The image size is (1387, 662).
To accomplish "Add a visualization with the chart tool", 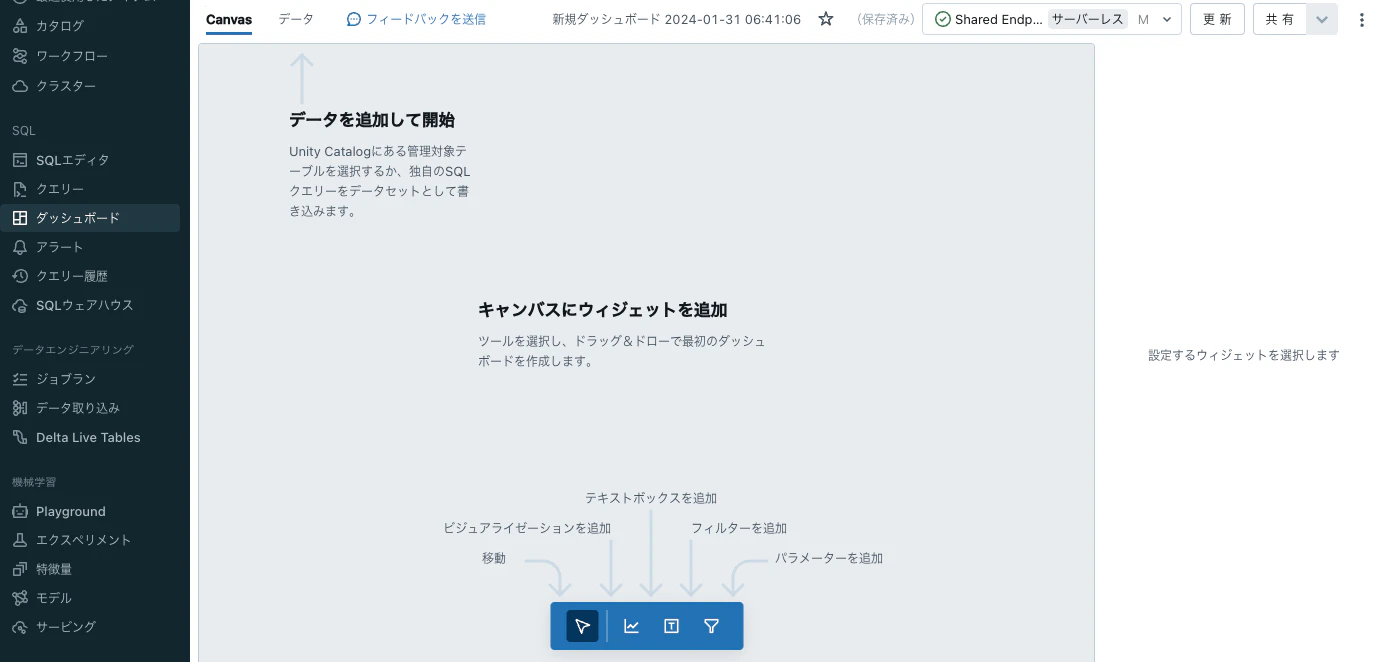I will [631, 626].
